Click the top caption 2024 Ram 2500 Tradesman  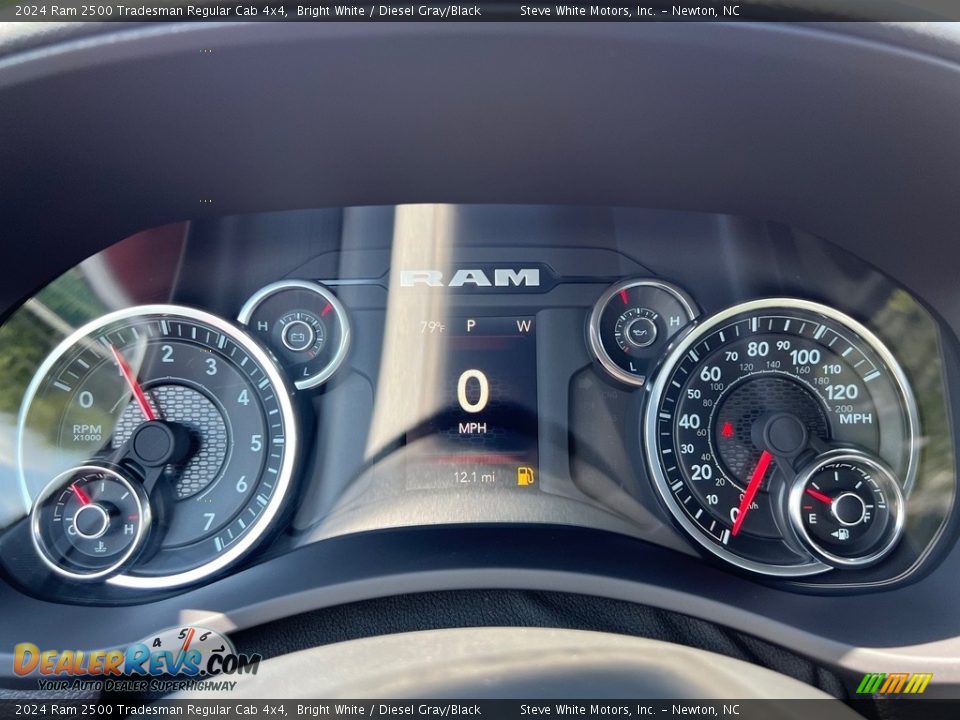(x=152, y=10)
